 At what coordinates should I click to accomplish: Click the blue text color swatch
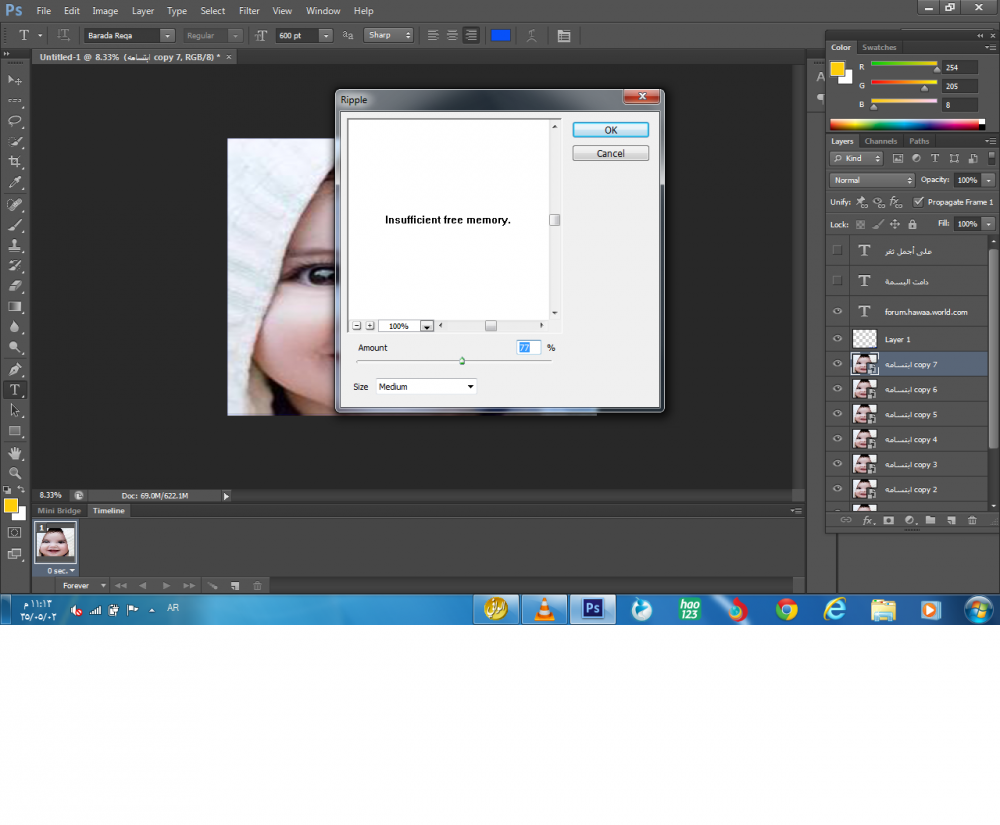pos(500,35)
